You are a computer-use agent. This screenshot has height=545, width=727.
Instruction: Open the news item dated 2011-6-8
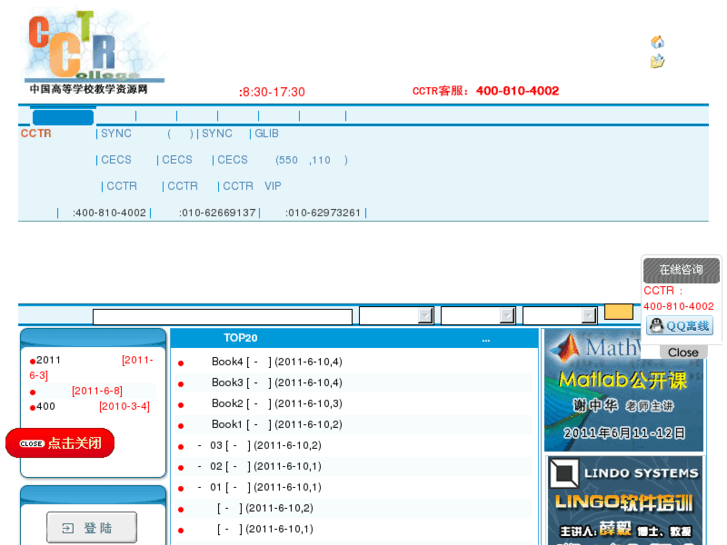(97, 391)
